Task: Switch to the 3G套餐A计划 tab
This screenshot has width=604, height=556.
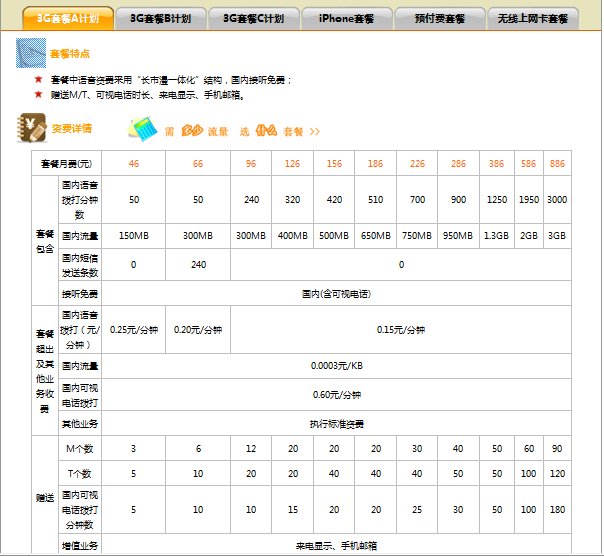Action: pyautogui.click(x=68, y=18)
